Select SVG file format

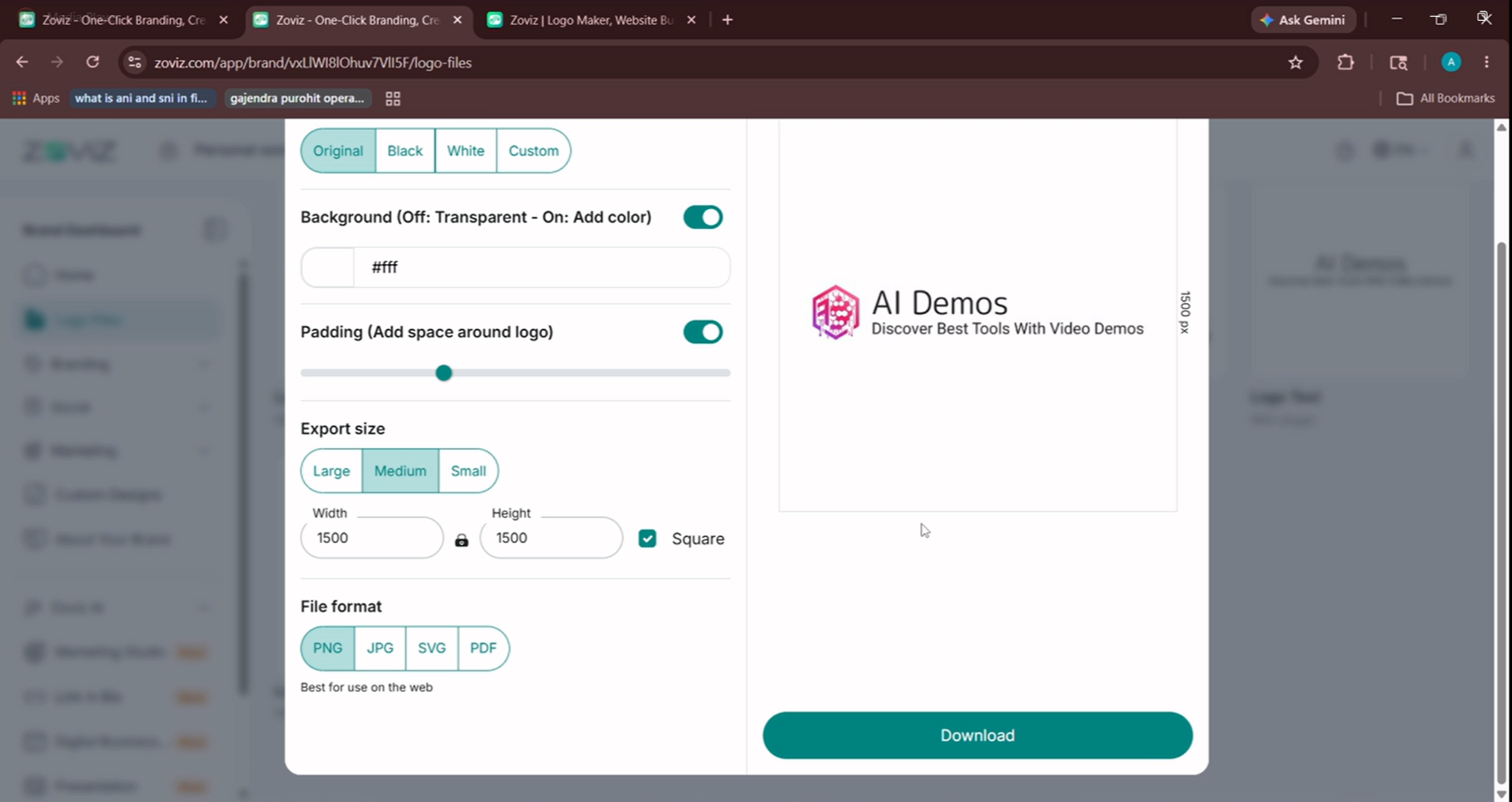coord(431,648)
